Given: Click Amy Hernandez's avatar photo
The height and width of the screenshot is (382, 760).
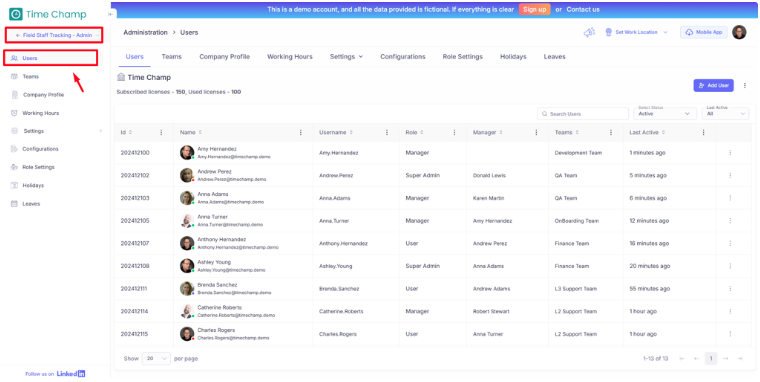Looking at the screenshot, I should [x=187, y=153].
